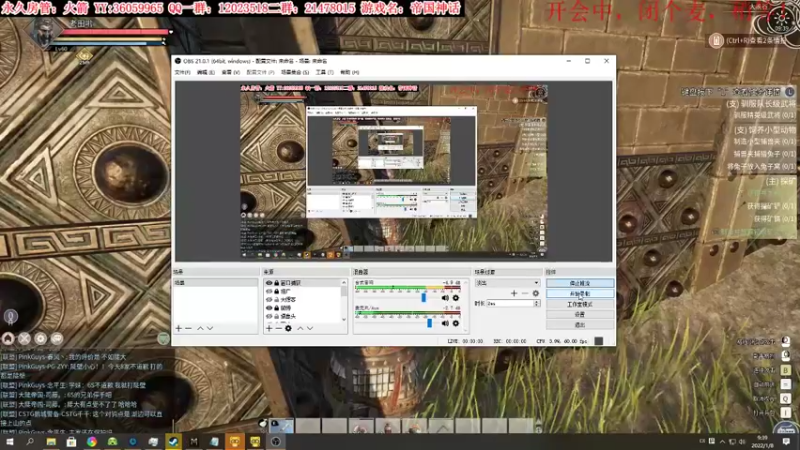Open Microsoft Store from the taskbar
Image resolution: width=800 pixels, height=450 pixels.
click(x=71, y=442)
